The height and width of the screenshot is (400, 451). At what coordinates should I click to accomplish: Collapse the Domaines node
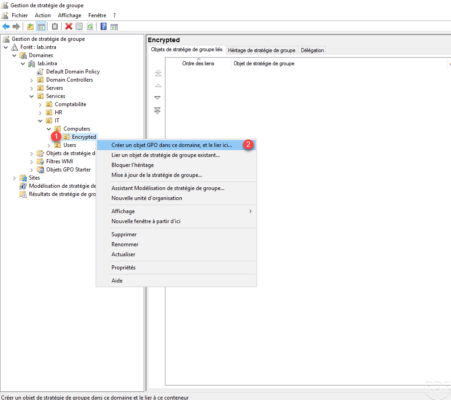(14, 55)
